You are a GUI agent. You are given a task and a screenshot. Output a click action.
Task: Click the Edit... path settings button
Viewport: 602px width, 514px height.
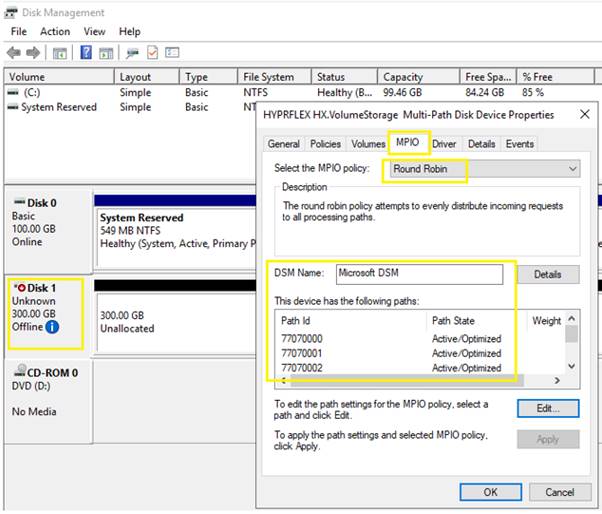[x=548, y=408]
